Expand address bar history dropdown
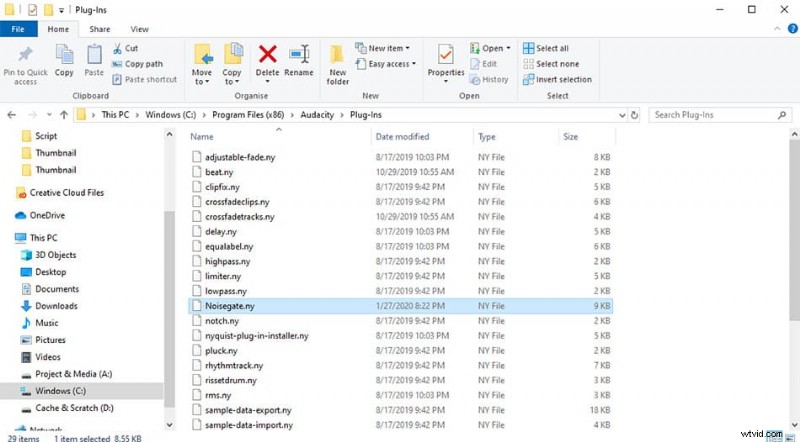The image size is (800, 442). 622,115
